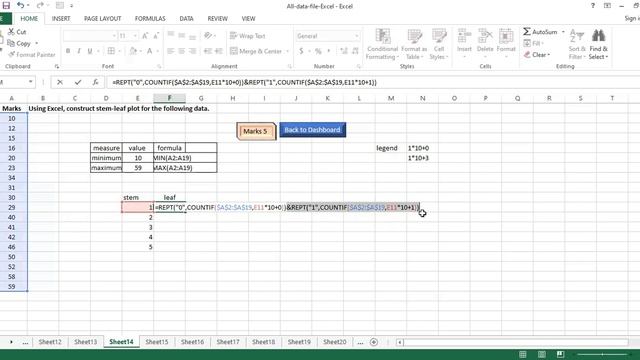Open the Name Box dropdown arrow
640x360 pixels.
31,82
